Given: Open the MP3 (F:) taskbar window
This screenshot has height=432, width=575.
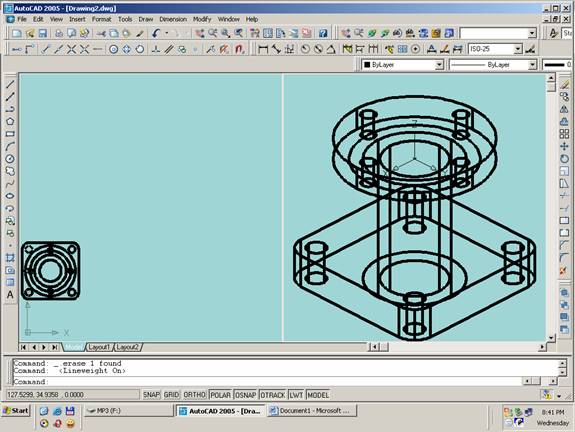Looking at the screenshot, I should (x=128, y=411).
